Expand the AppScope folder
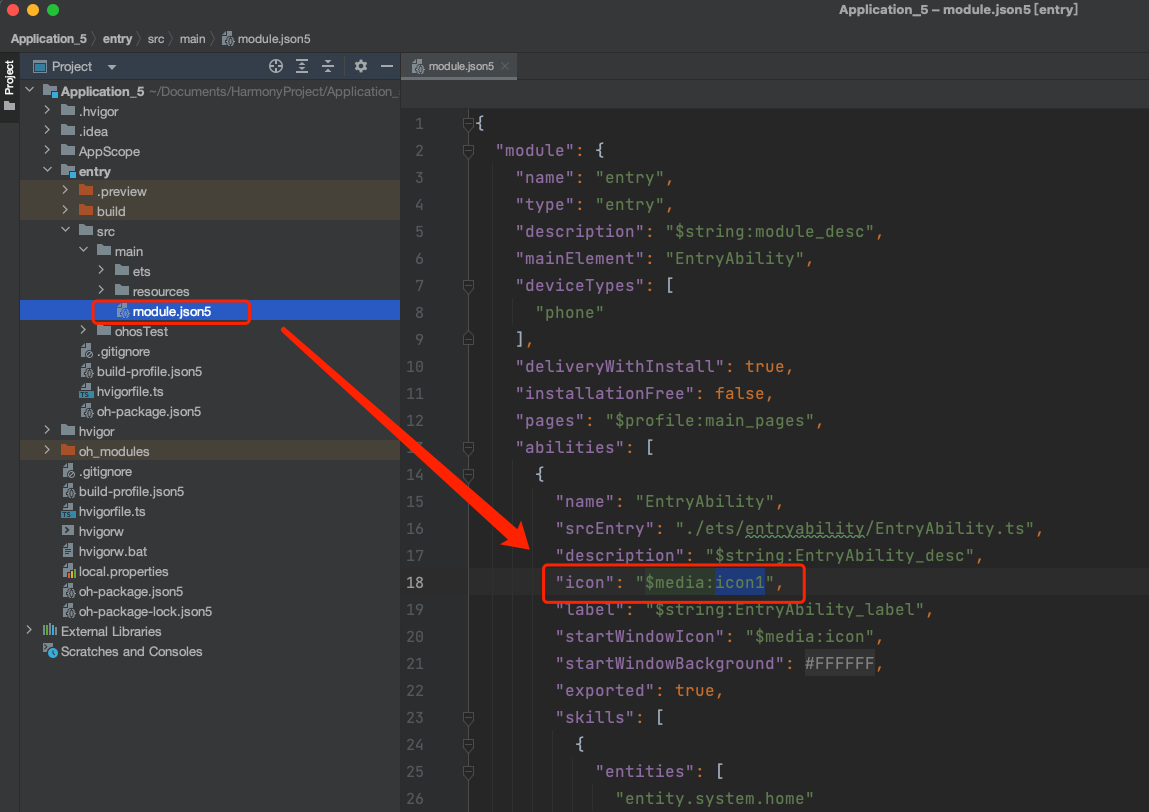1149x812 pixels. [48, 150]
